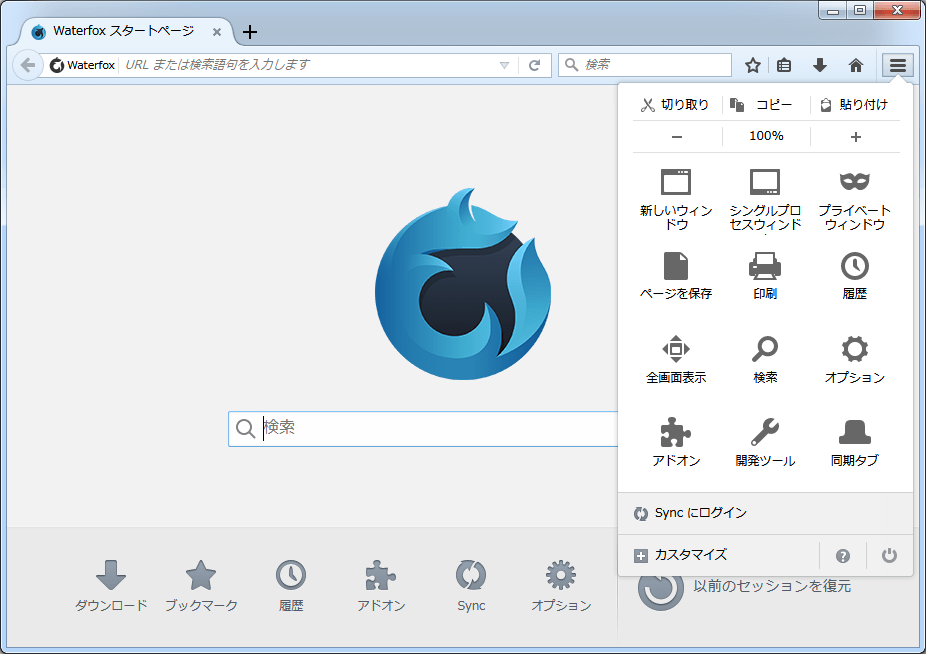Zoom in with the plus button

pos(855,136)
